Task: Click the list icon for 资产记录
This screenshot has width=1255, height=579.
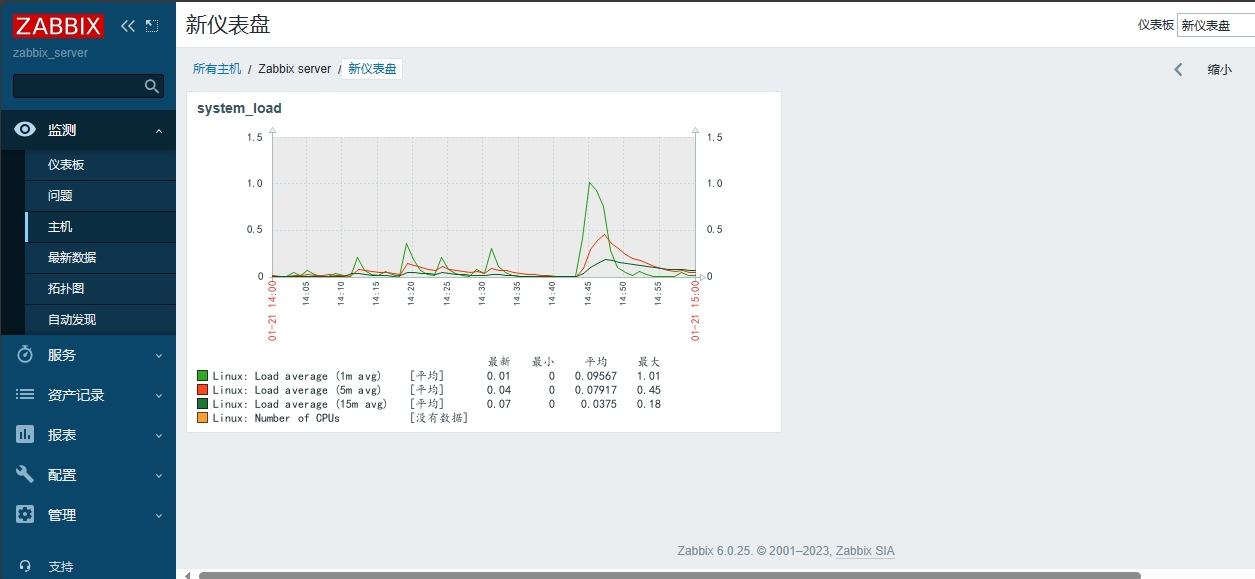Action: pyautogui.click(x=26, y=395)
